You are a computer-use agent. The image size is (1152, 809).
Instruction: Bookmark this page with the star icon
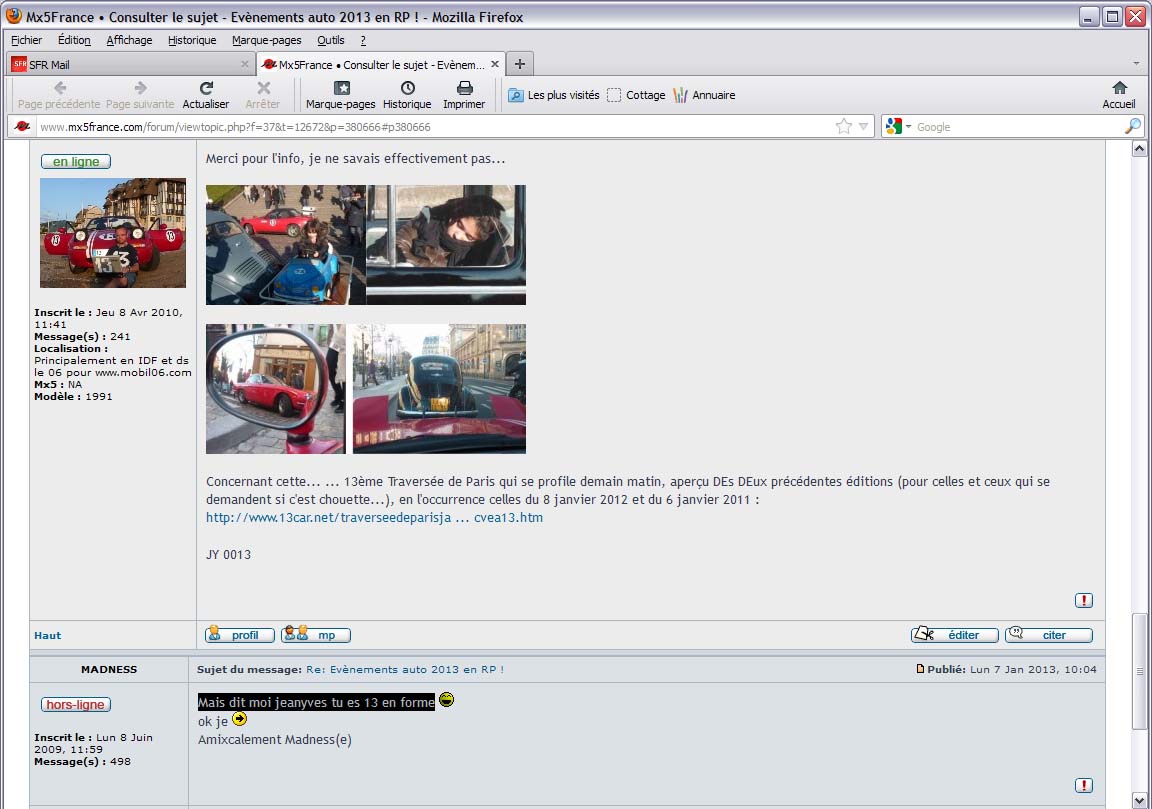pyautogui.click(x=843, y=126)
